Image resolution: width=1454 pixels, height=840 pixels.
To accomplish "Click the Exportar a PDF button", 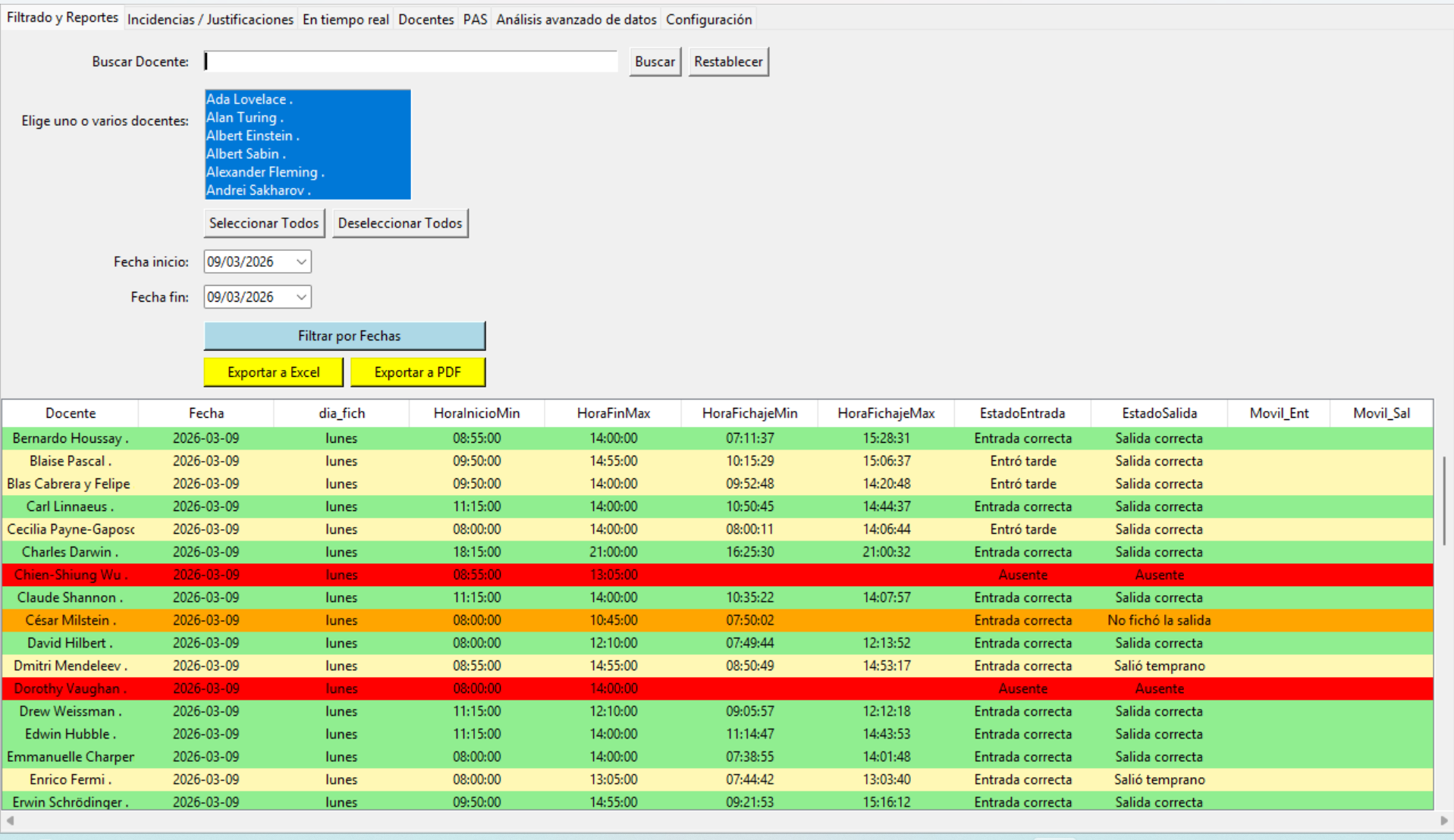I will (x=417, y=372).
